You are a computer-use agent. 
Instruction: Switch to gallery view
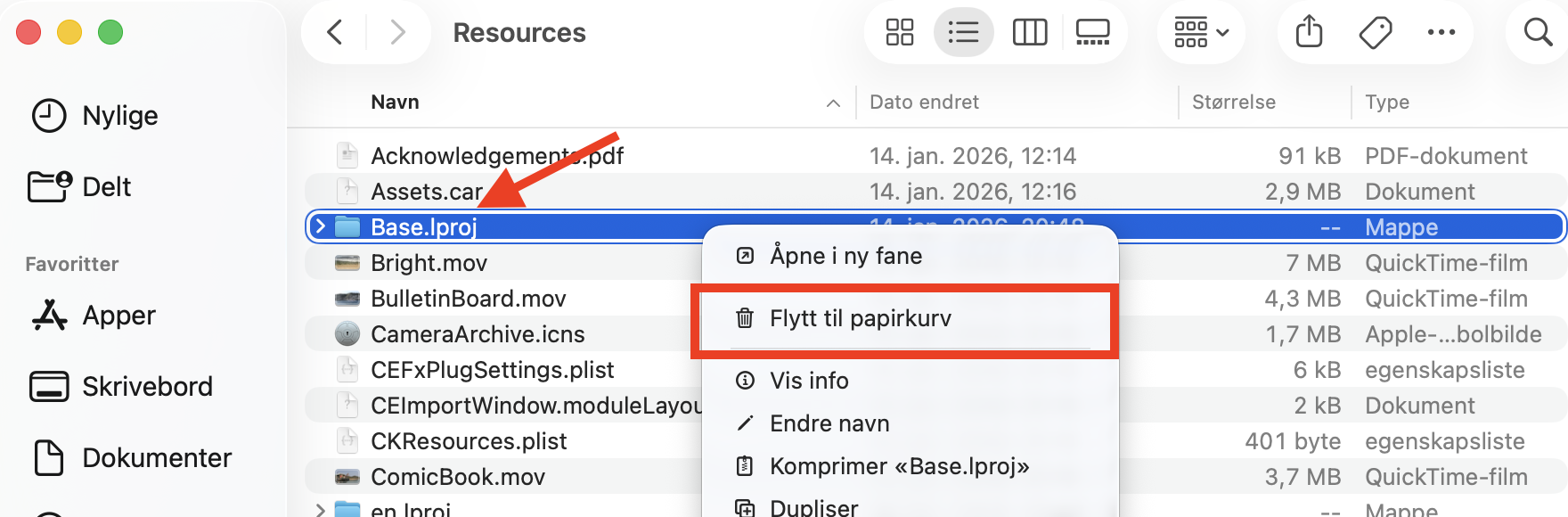click(x=1092, y=33)
